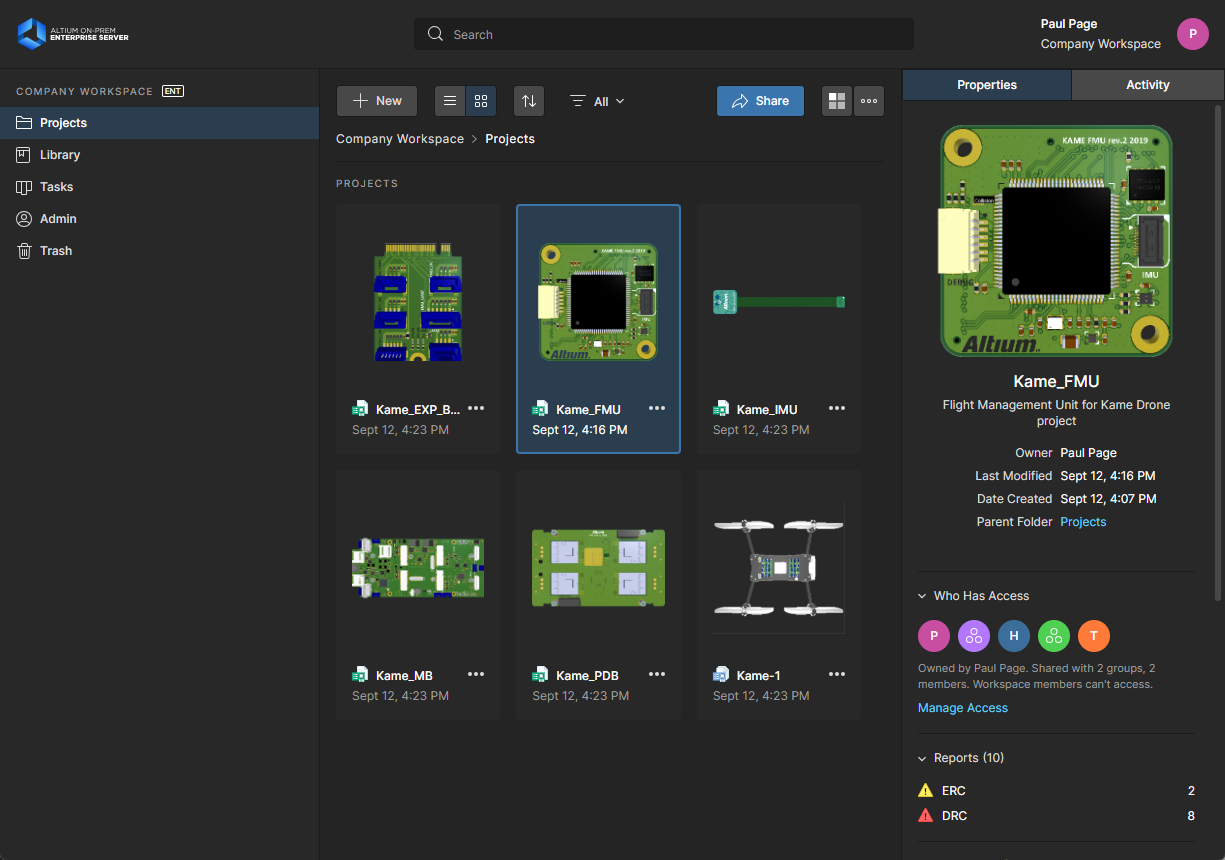Click the Altium Enterprise Server logo

point(73,34)
